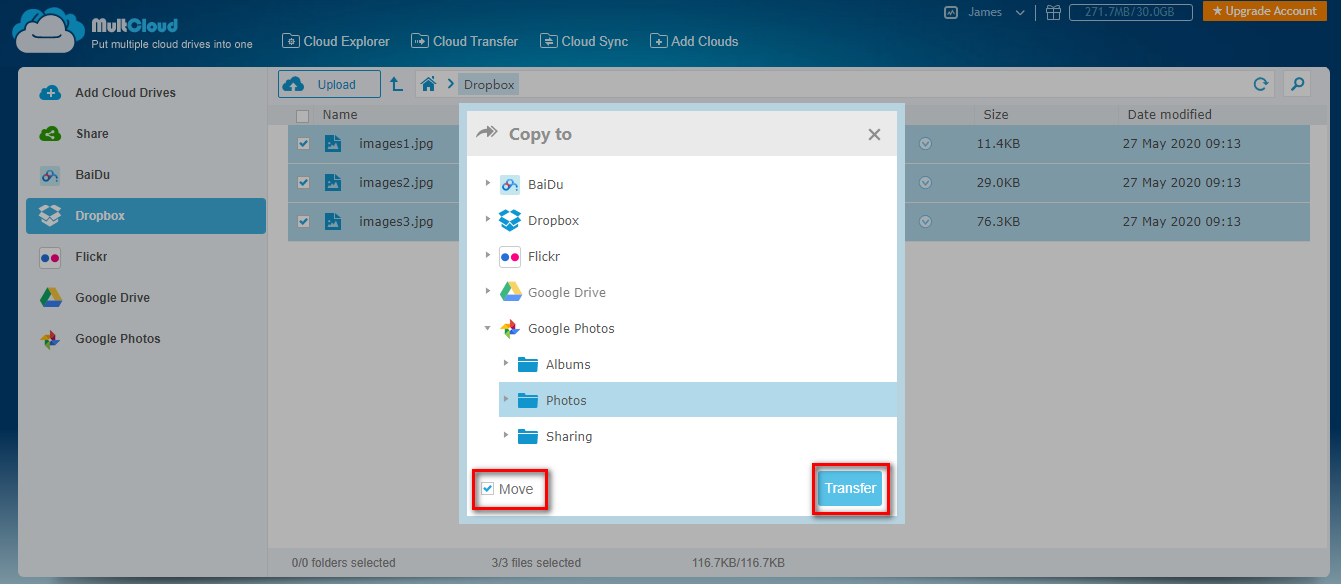
Task: Uncheck the images1.jpg checkbox
Action: pos(303,144)
